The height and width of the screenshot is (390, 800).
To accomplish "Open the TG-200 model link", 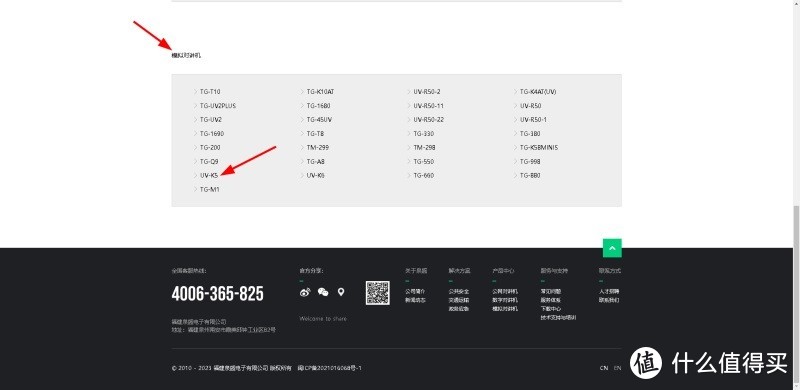I will pyautogui.click(x=210, y=148).
